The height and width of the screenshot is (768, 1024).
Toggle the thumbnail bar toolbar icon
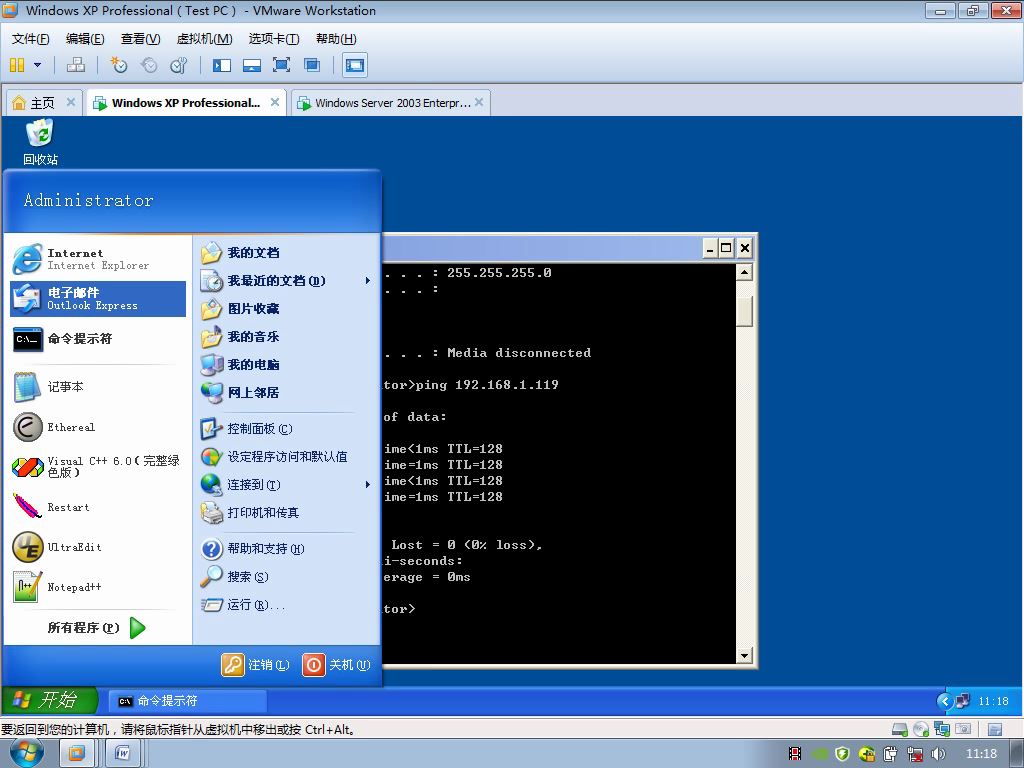pyautogui.click(x=251, y=65)
